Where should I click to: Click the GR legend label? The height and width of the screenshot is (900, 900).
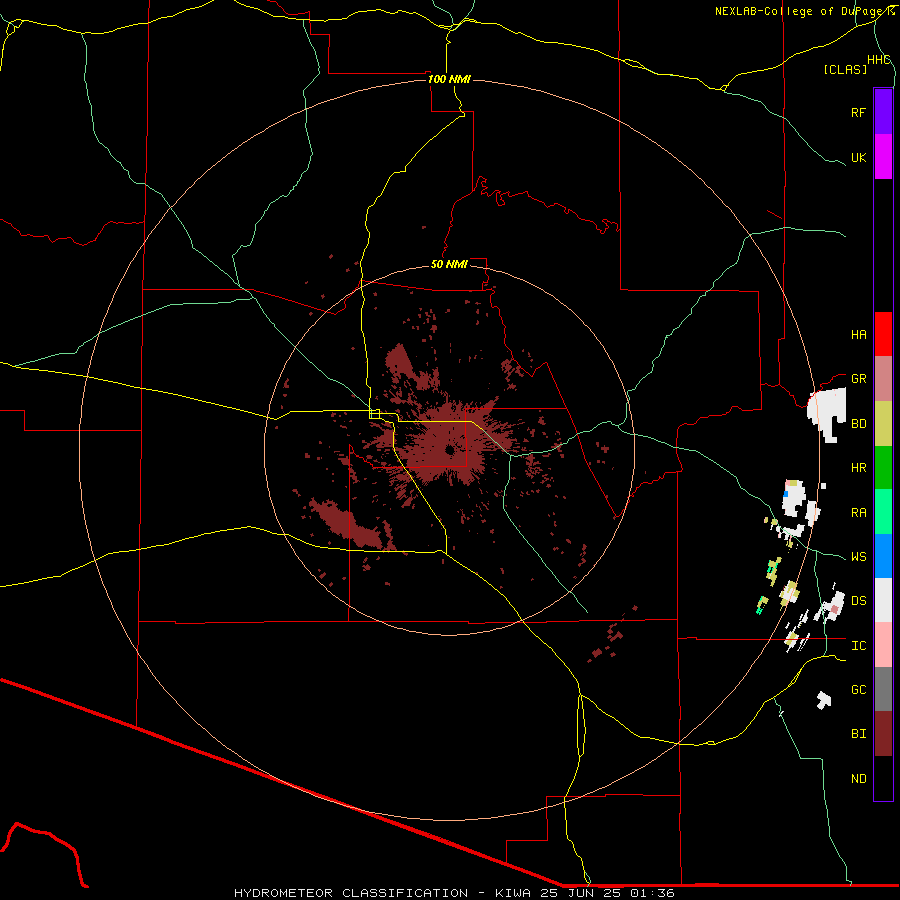[858, 379]
